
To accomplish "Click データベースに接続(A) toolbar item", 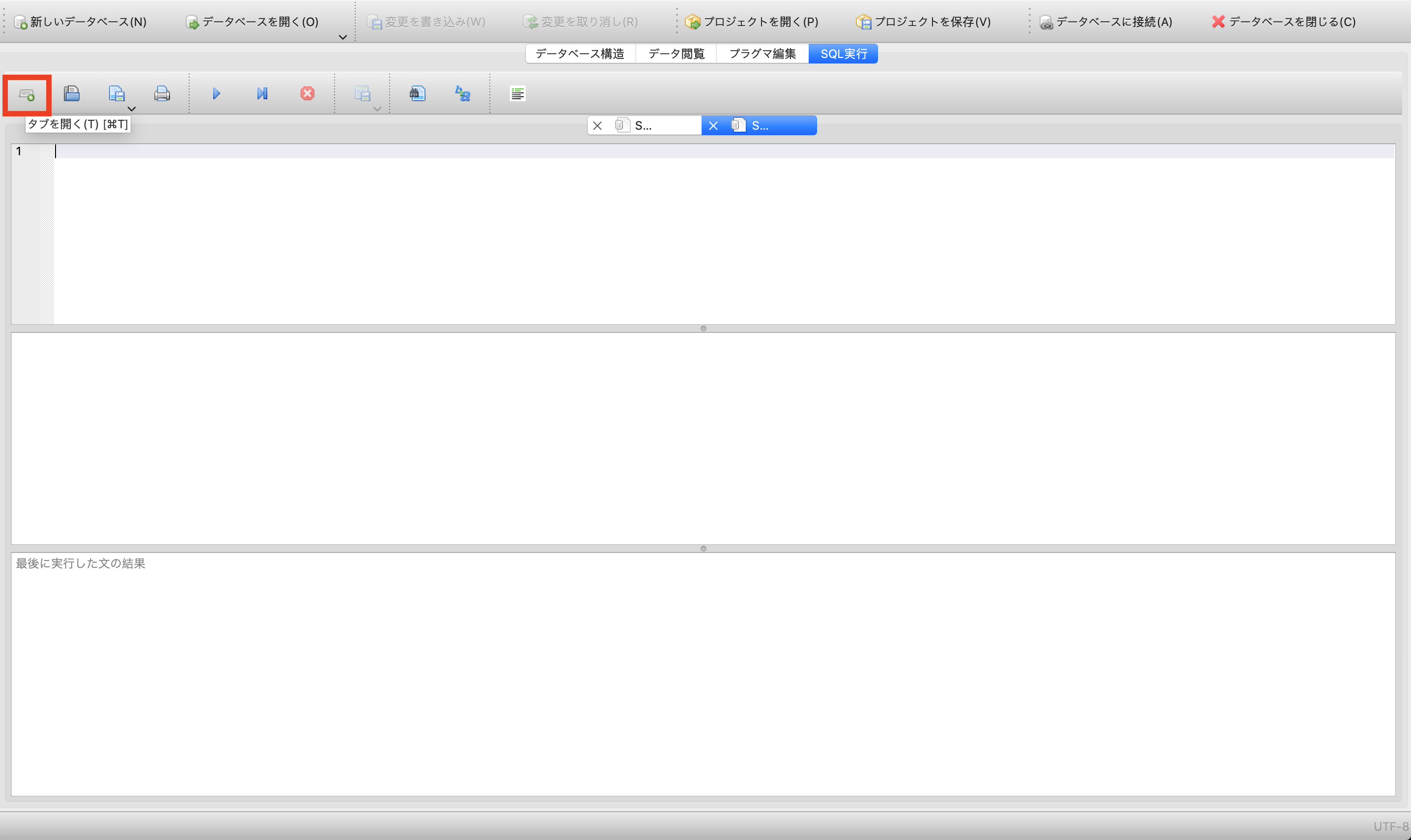I will [x=1106, y=22].
